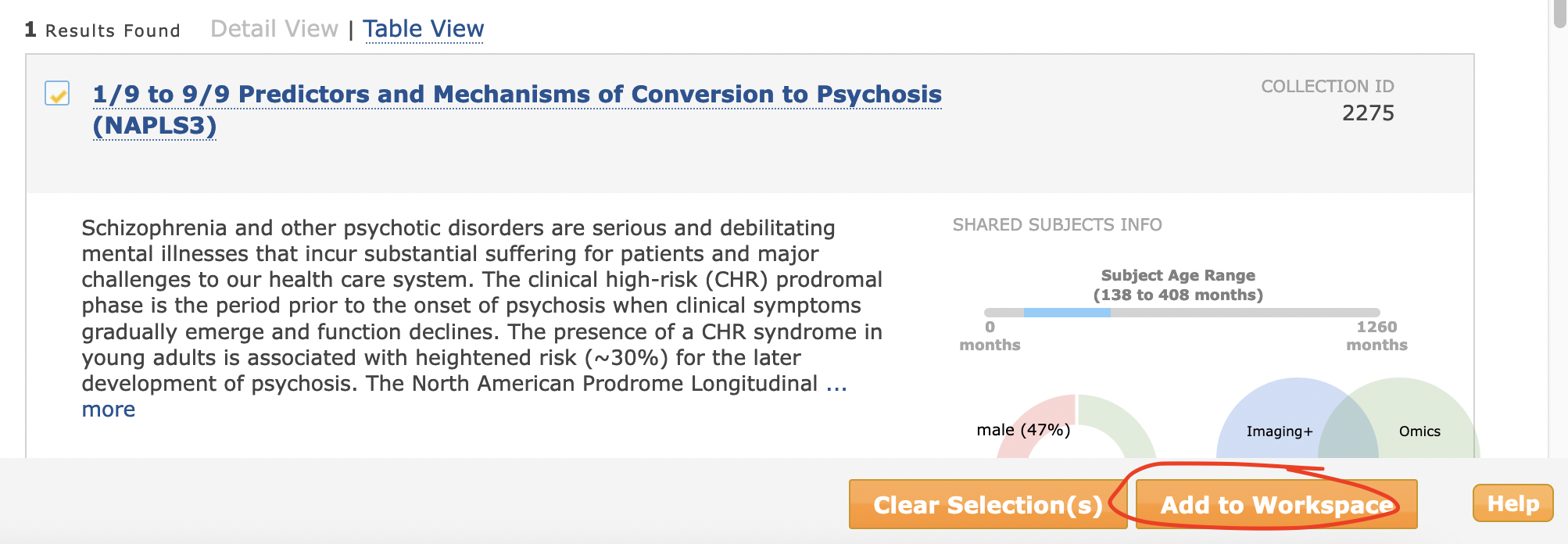Image resolution: width=1568 pixels, height=544 pixels.
Task: Open the Help button
Action: click(1513, 503)
